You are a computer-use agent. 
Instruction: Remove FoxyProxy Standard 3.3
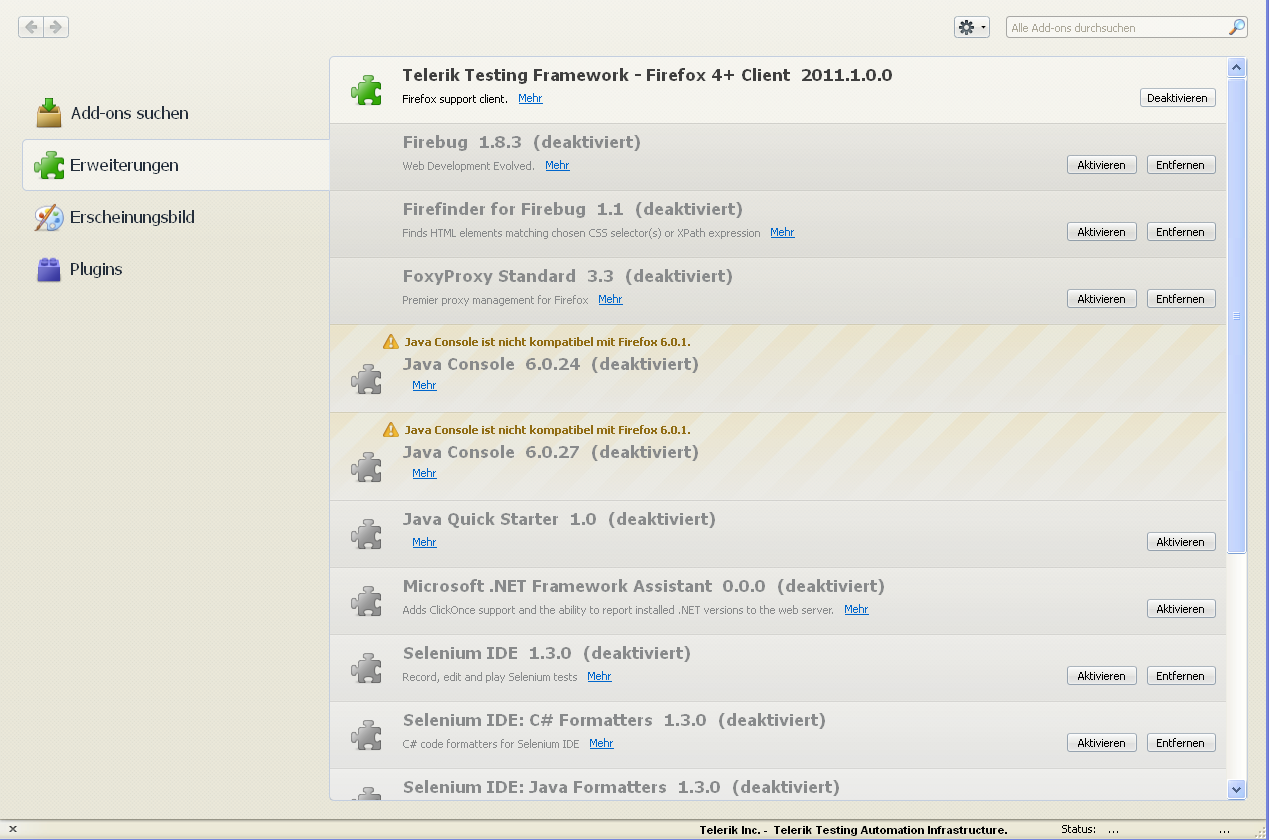pyautogui.click(x=1181, y=299)
